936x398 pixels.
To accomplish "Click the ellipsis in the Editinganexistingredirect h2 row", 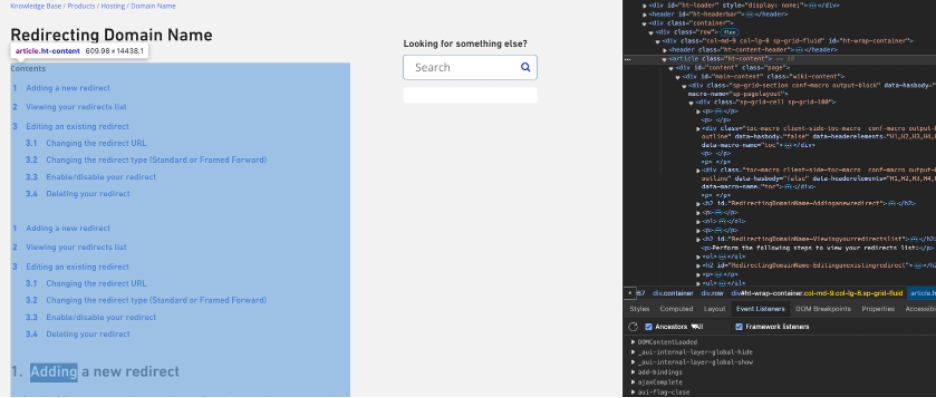I will tap(917, 265).
